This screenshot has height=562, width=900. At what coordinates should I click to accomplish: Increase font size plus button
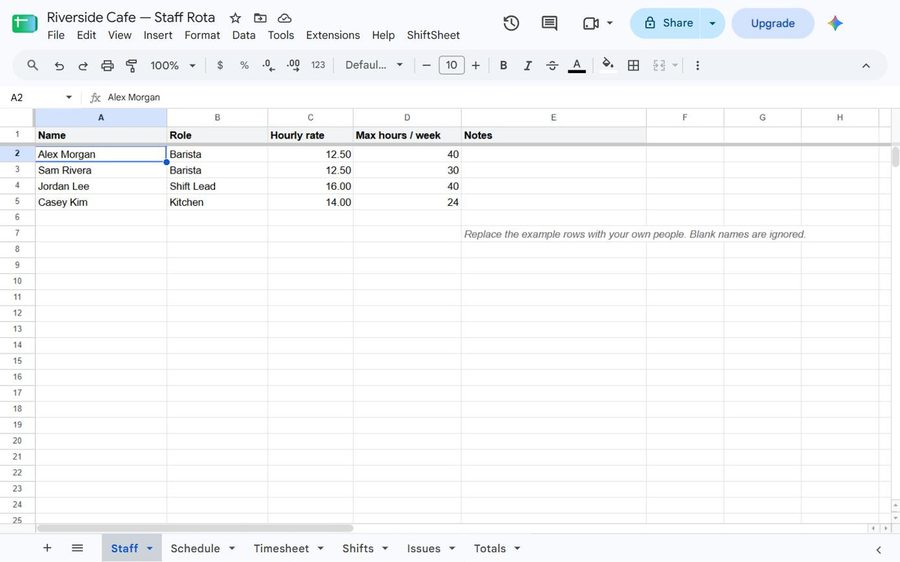click(476, 65)
